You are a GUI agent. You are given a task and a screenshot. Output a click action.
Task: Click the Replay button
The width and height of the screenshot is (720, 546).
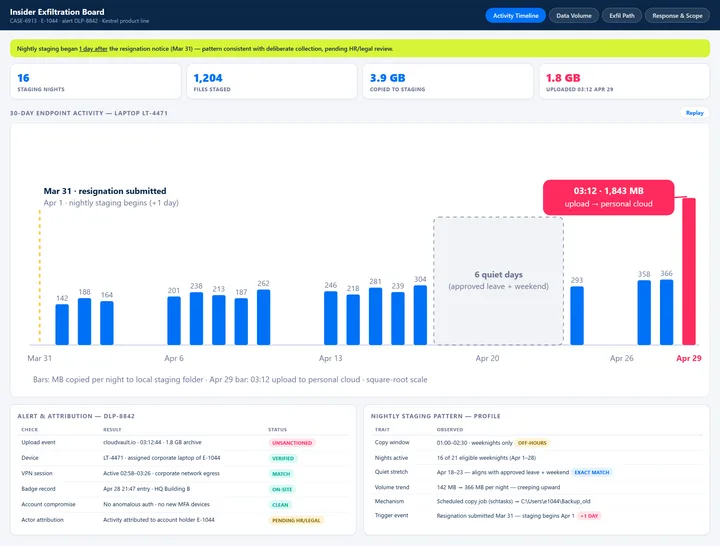pos(694,113)
